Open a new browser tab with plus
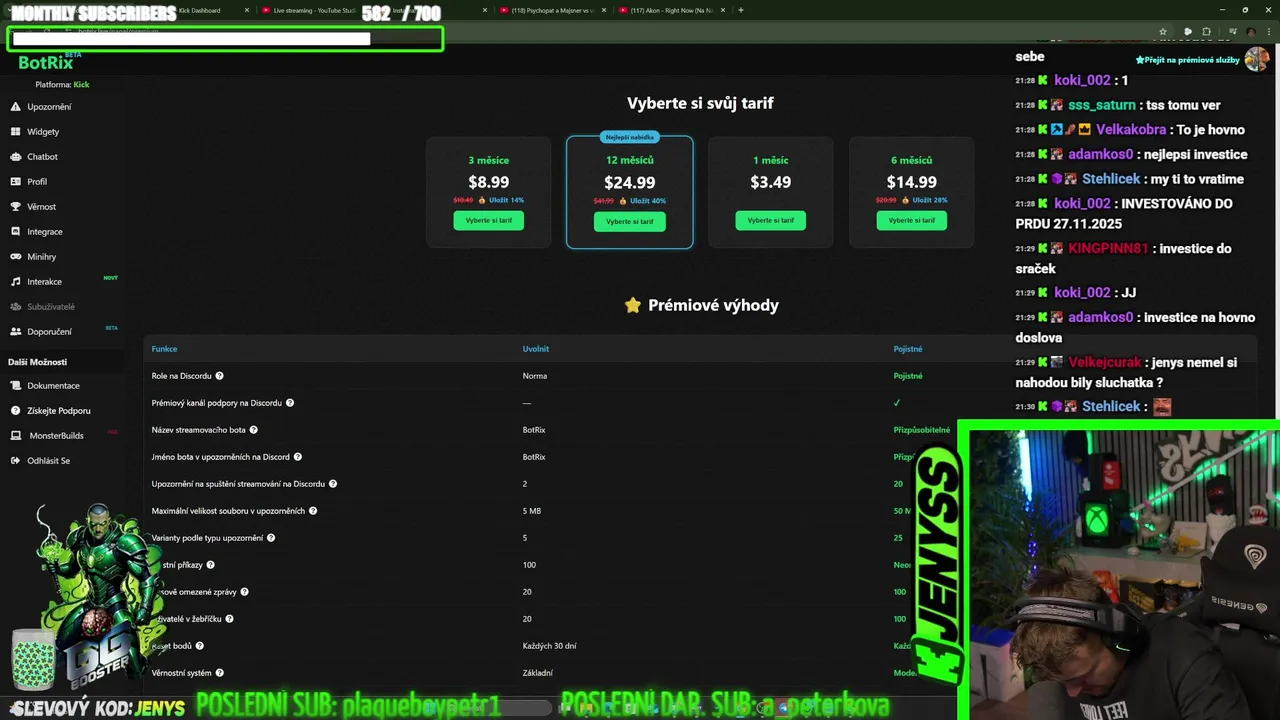Image resolution: width=1280 pixels, height=720 pixels. [x=740, y=10]
